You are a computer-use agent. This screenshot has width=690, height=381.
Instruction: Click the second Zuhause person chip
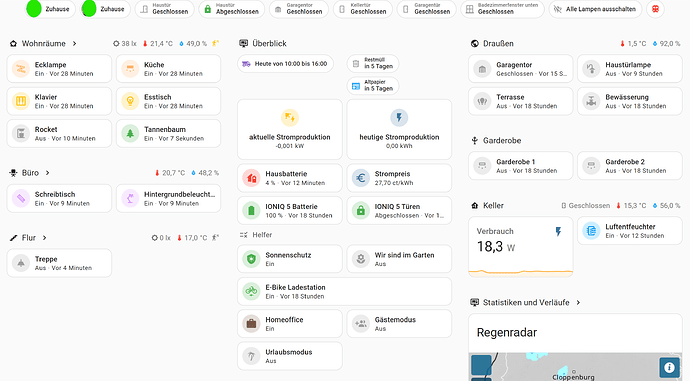pos(105,9)
